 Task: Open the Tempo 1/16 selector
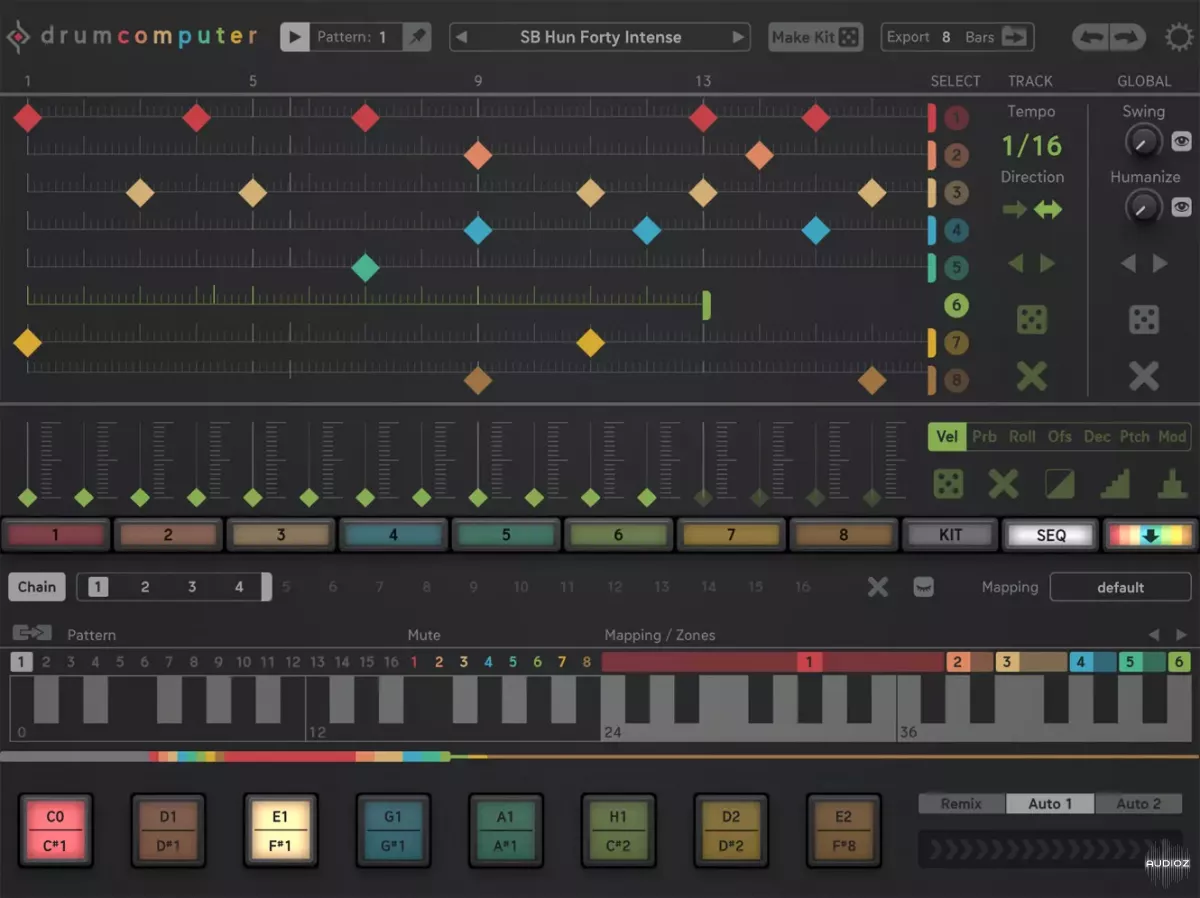(x=1032, y=146)
